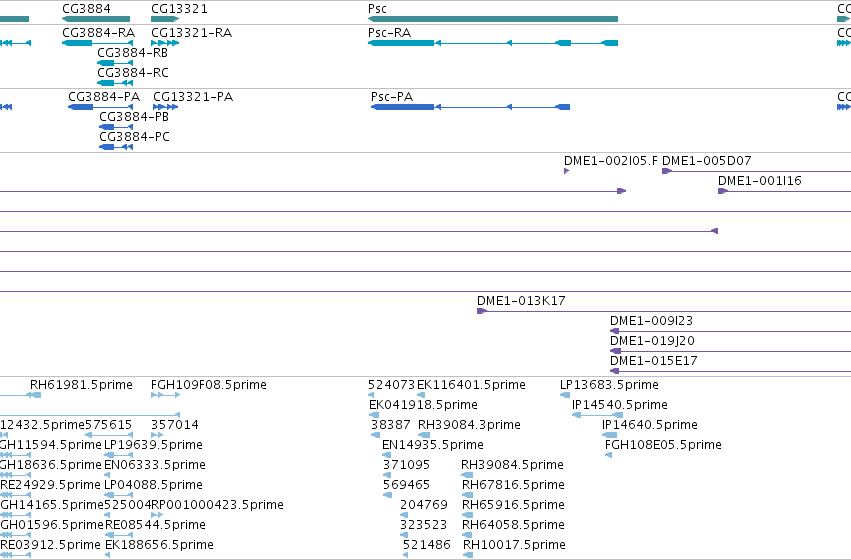Click the RH67816.5prime EST label
The image size is (851, 560).
coord(513,485)
